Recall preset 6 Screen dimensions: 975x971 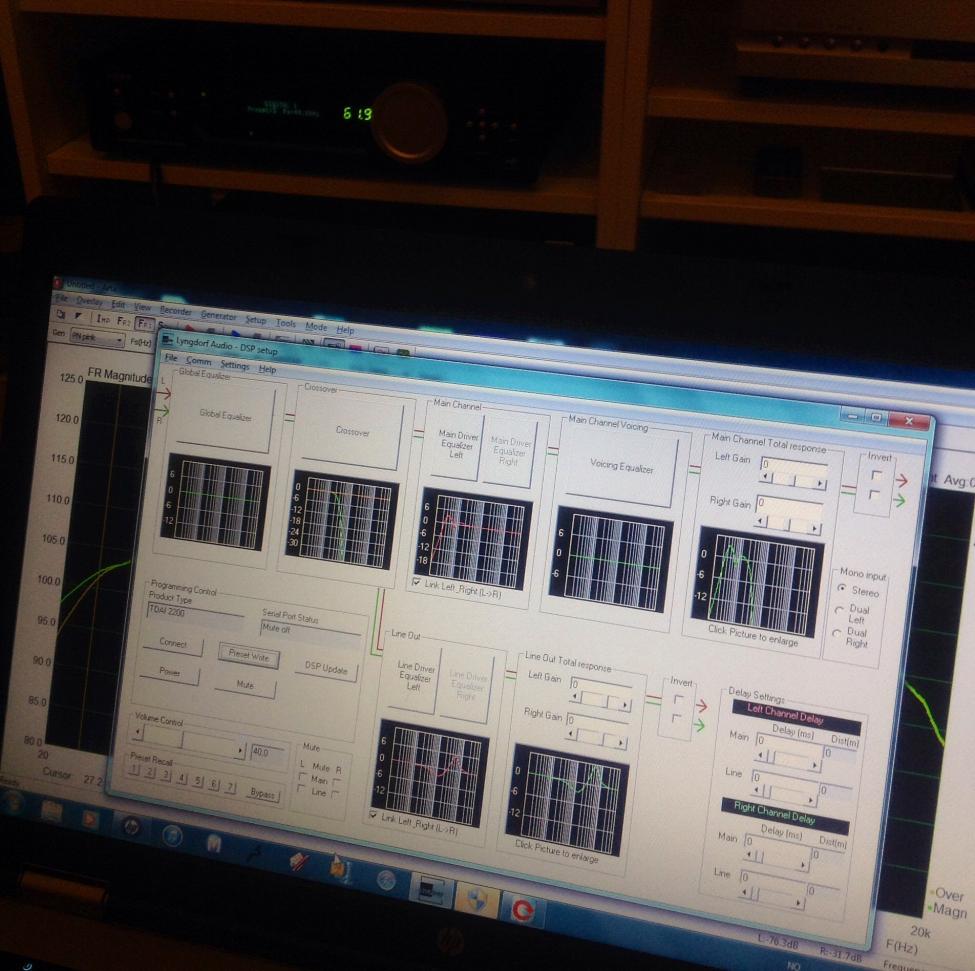coord(214,784)
